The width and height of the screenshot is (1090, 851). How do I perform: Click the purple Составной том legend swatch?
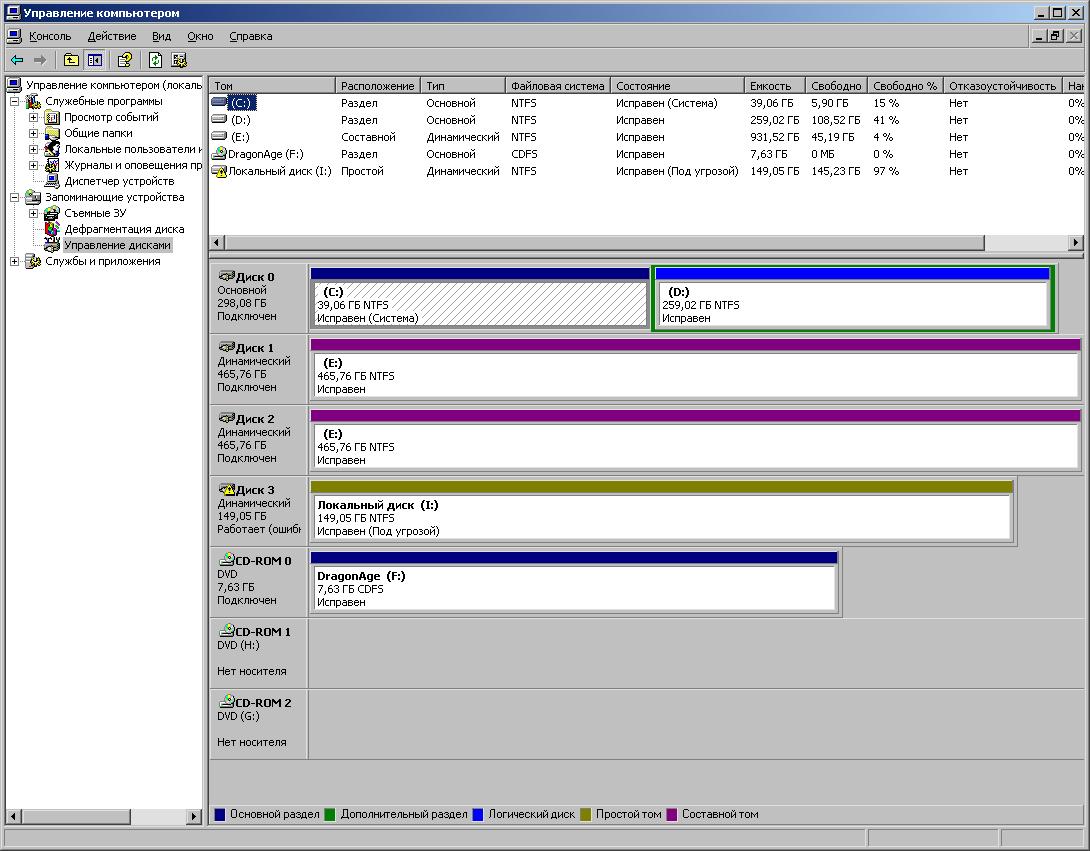672,814
